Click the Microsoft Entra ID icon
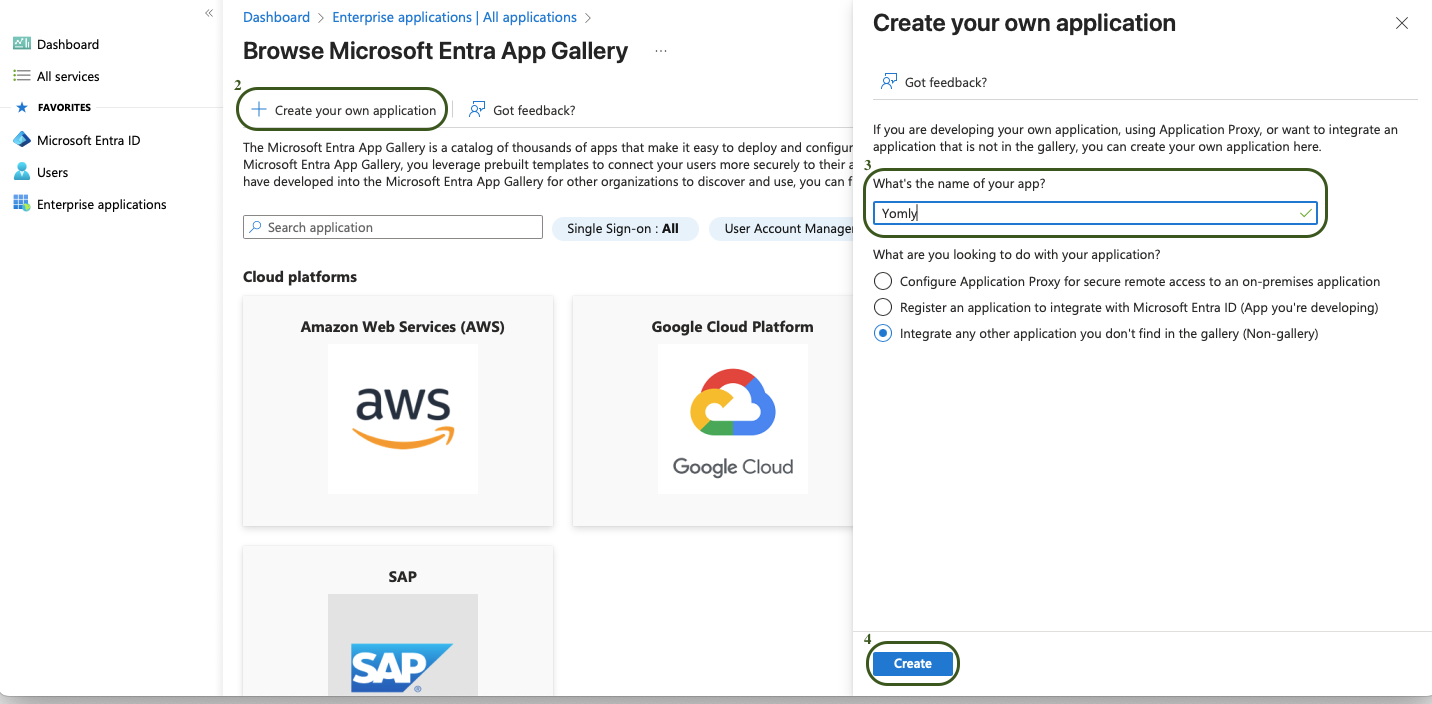The image size is (1432, 704). [21, 140]
